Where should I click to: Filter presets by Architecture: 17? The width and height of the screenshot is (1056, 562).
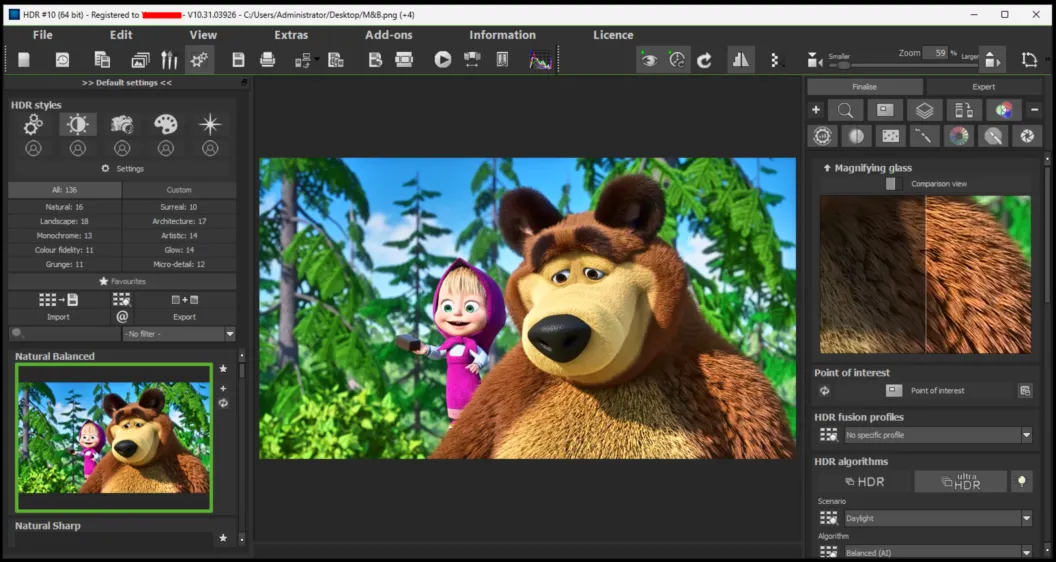[x=179, y=221]
